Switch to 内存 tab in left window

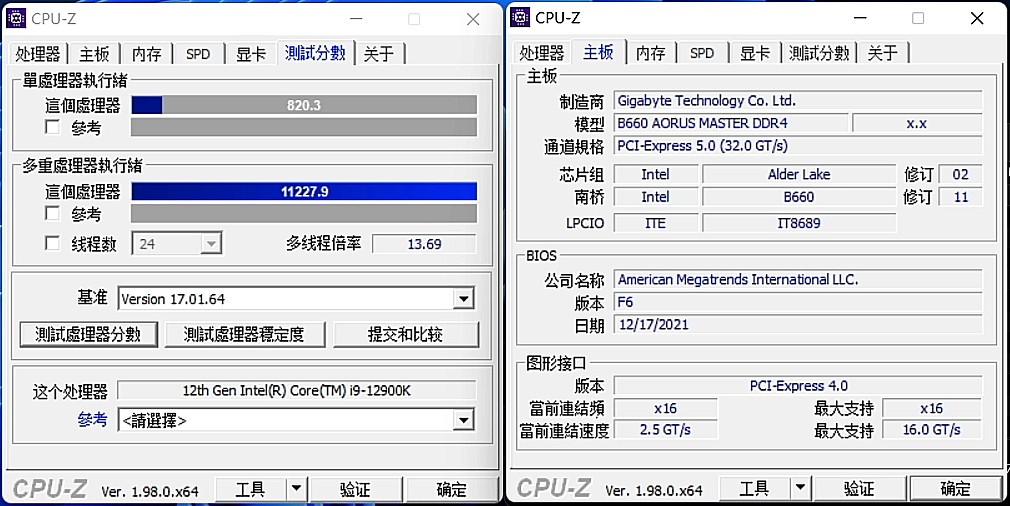pyautogui.click(x=147, y=54)
